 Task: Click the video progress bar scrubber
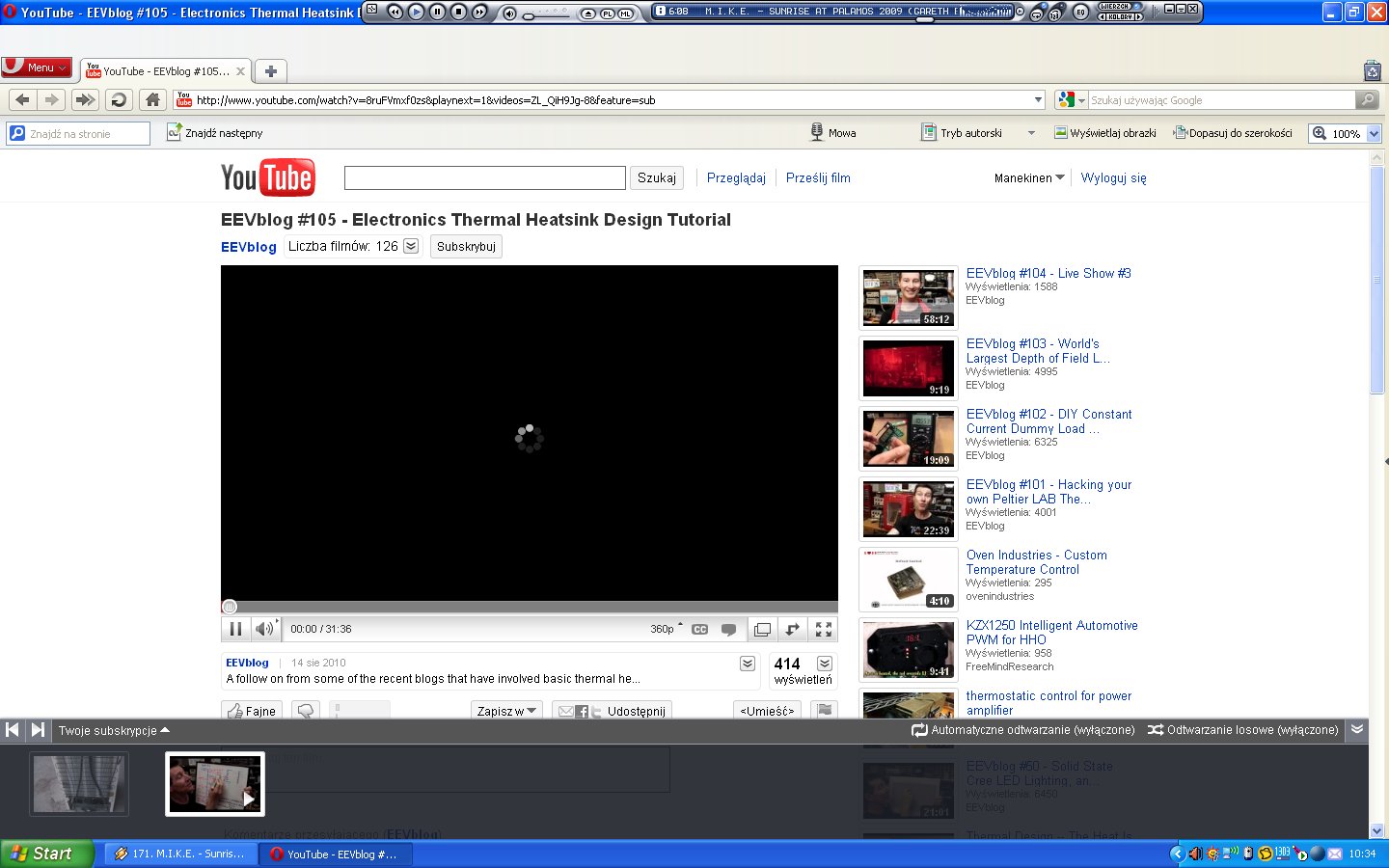[230, 607]
